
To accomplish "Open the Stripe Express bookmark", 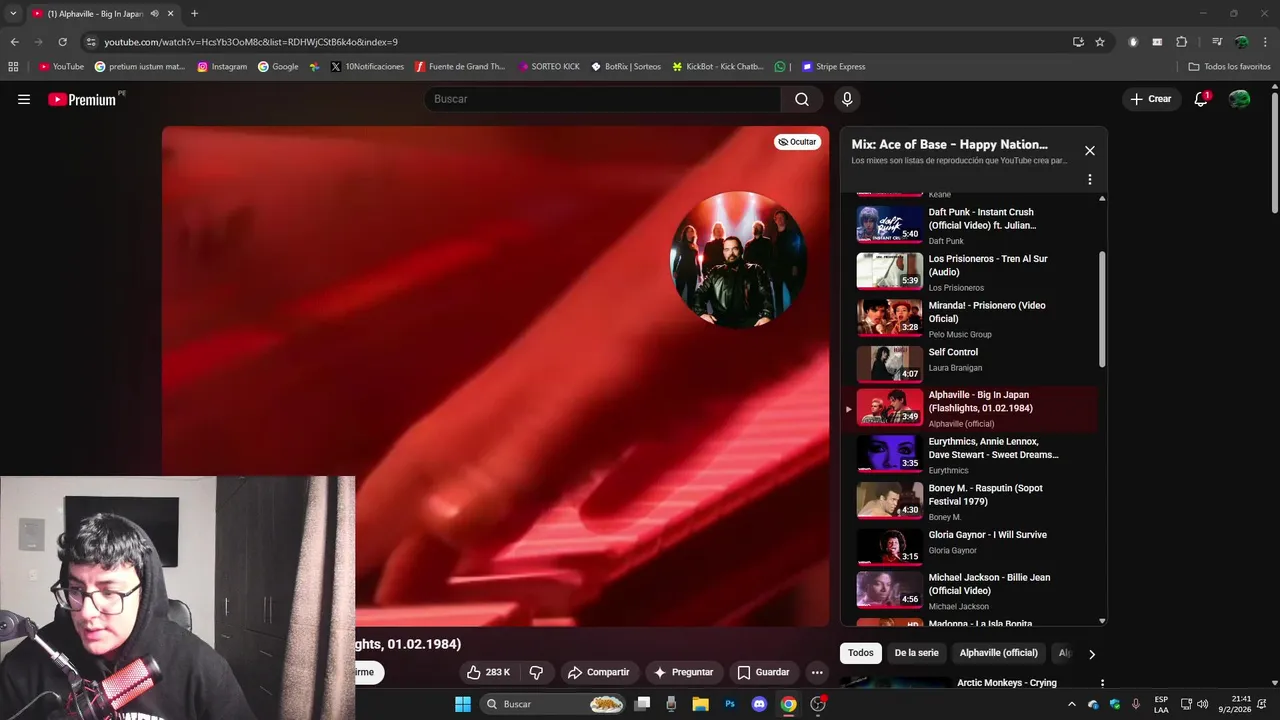I will tap(834, 67).
